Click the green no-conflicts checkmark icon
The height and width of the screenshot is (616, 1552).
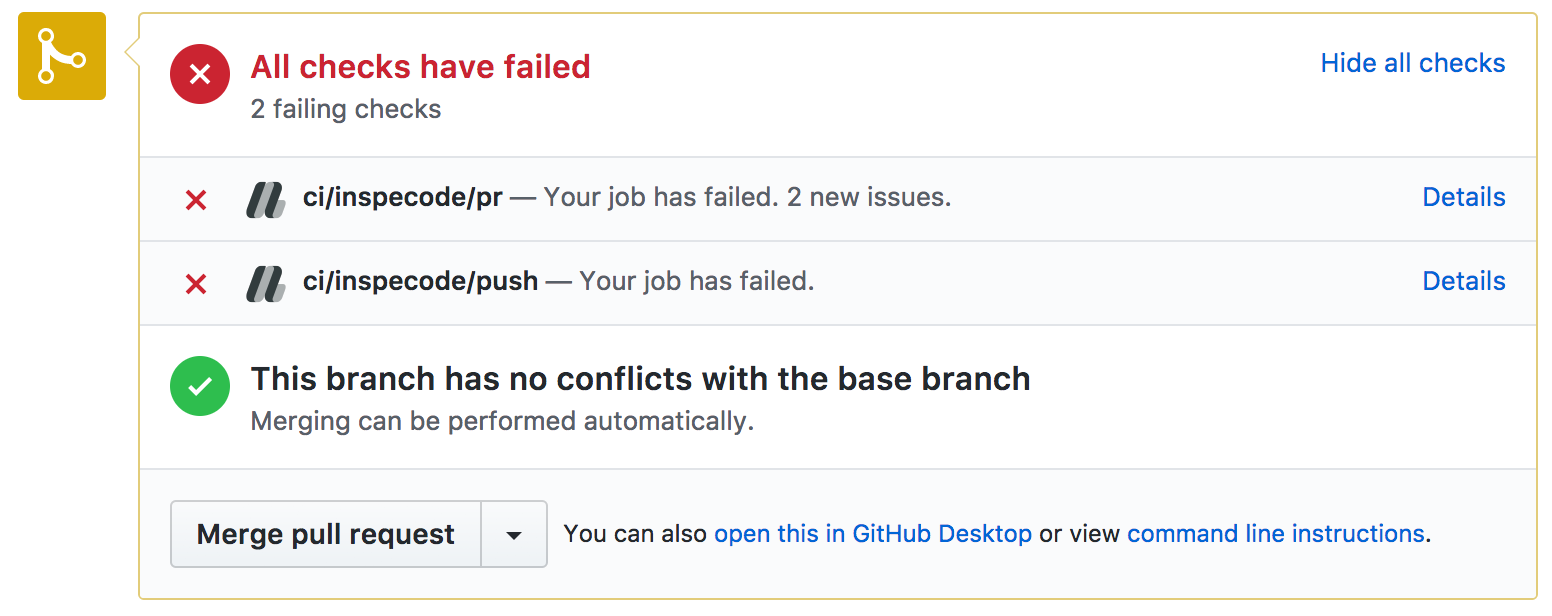(x=200, y=386)
